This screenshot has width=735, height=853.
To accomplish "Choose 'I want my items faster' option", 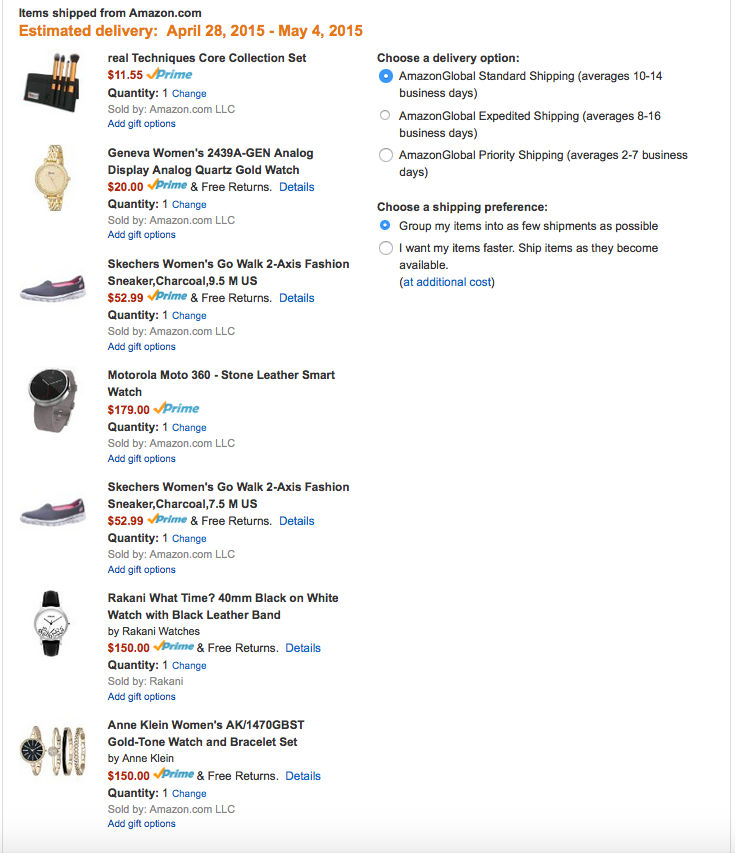I will click(x=386, y=248).
